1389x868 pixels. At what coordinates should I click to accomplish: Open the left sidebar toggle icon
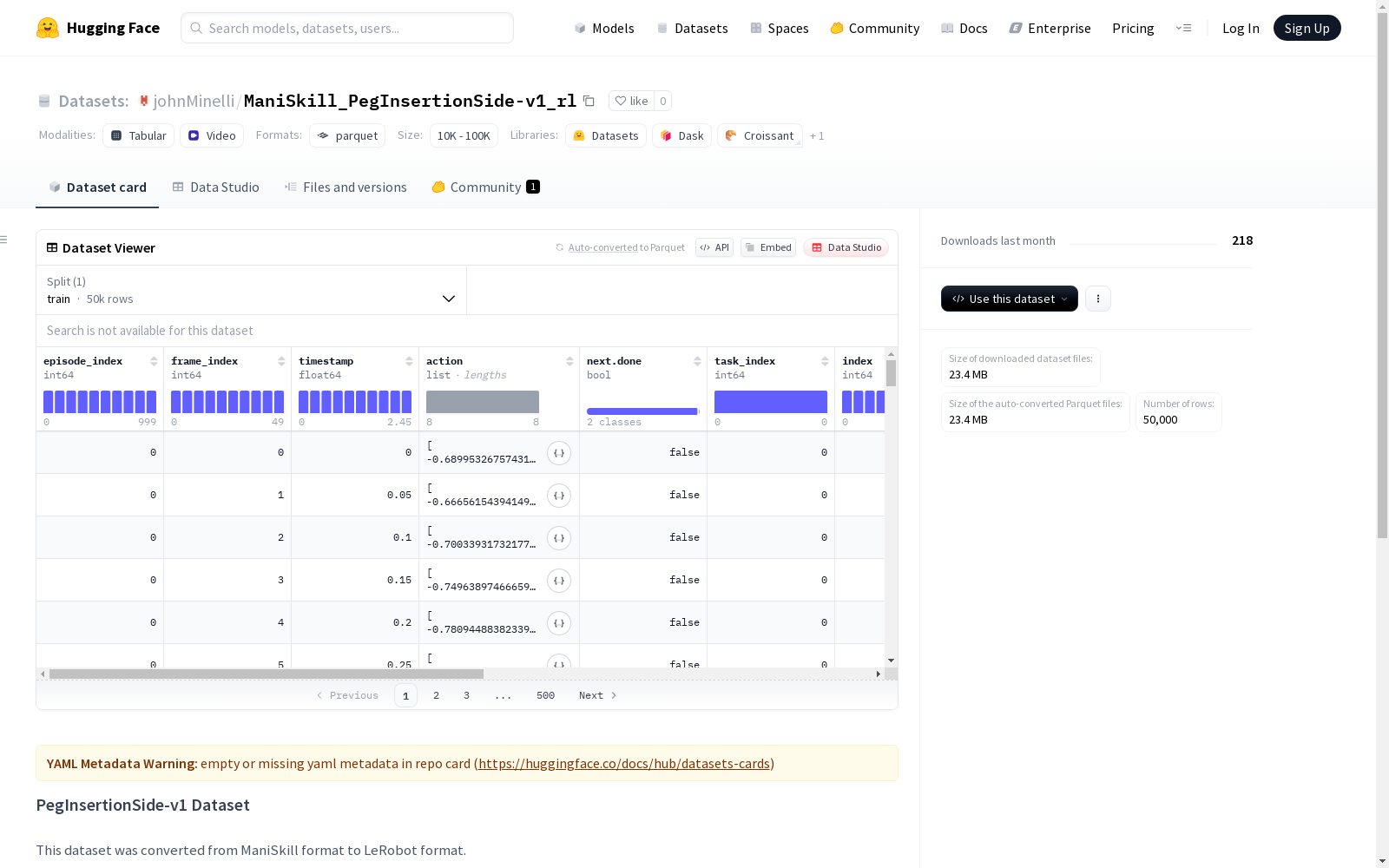pyautogui.click(x=4, y=240)
